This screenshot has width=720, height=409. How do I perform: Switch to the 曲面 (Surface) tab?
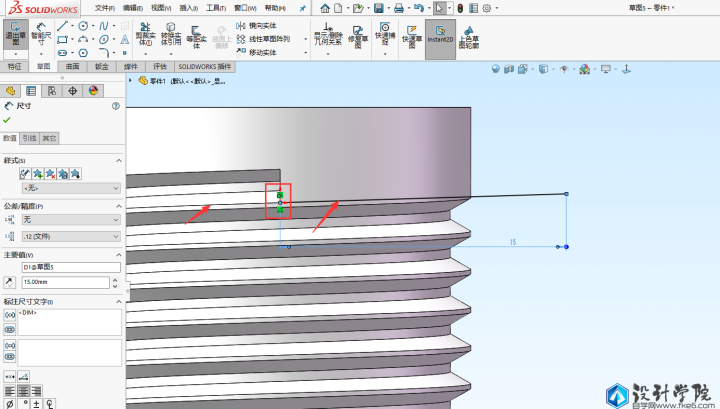(x=73, y=66)
